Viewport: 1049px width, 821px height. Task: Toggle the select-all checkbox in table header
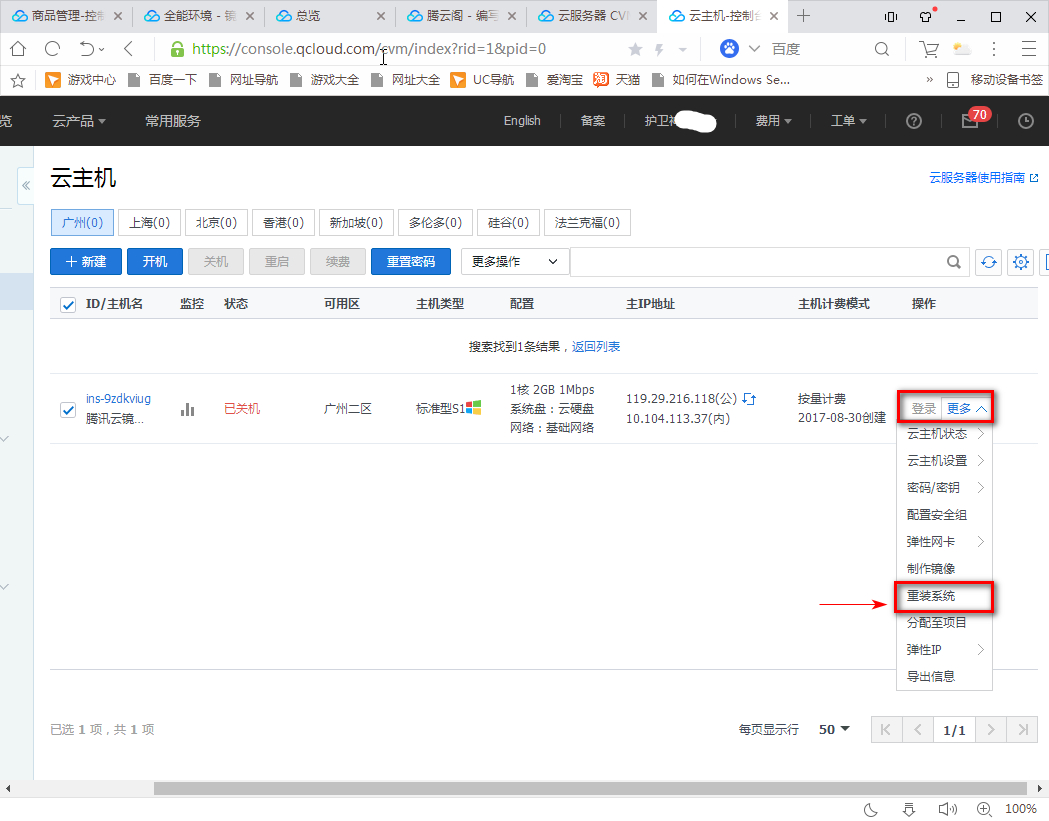pyautogui.click(x=68, y=305)
